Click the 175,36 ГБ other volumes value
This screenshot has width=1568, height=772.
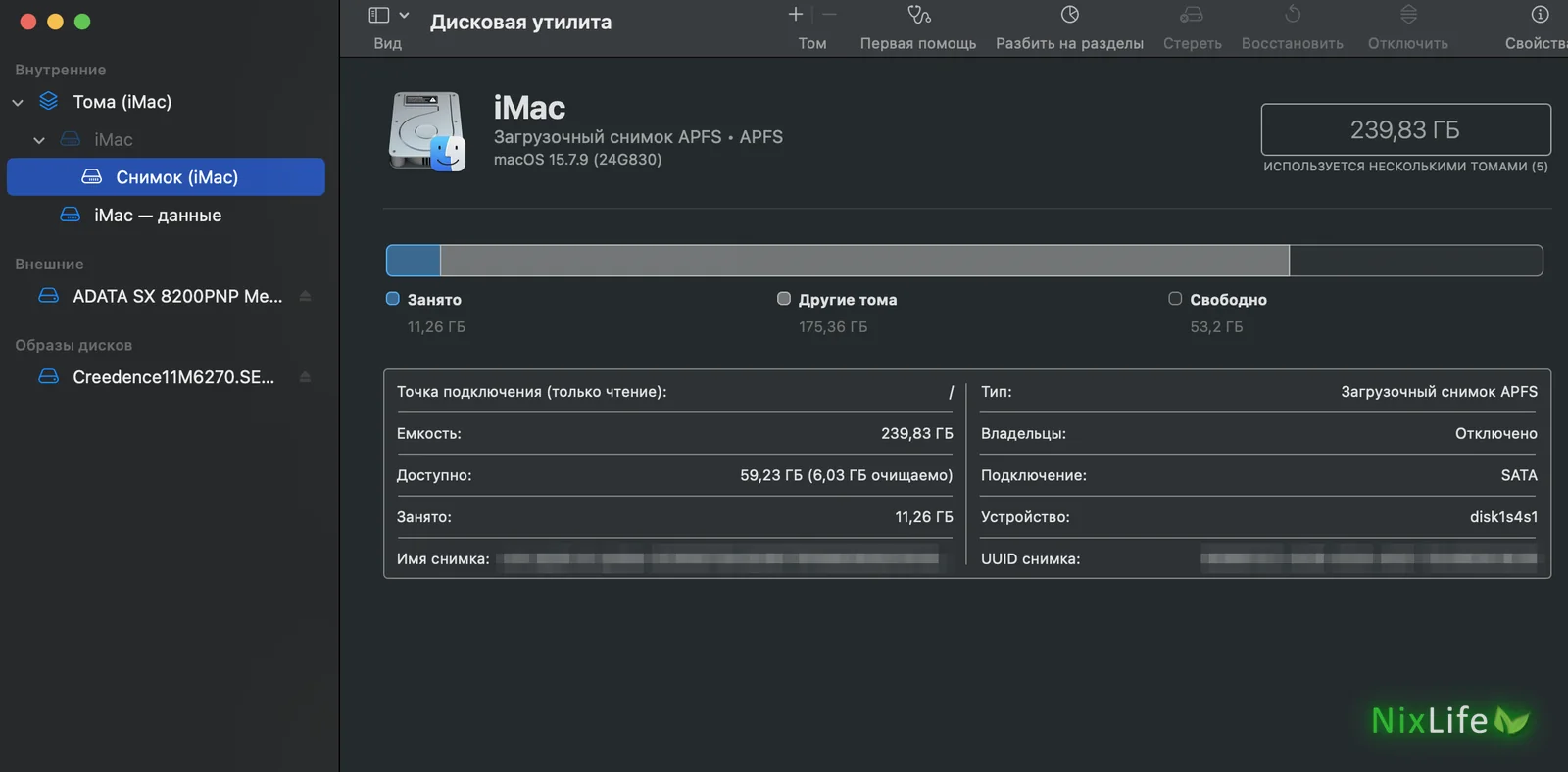click(x=833, y=327)
